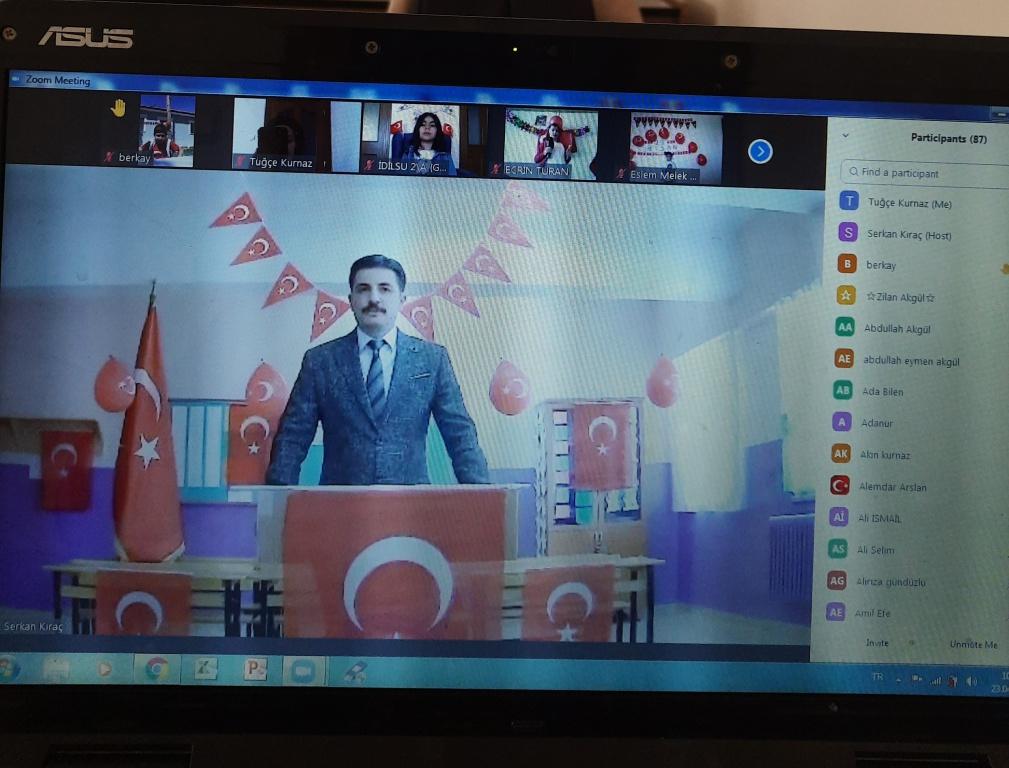Click participant Abdullah Akgül entry
Viewport: 1009px width, 768px height.
[897, 328]
